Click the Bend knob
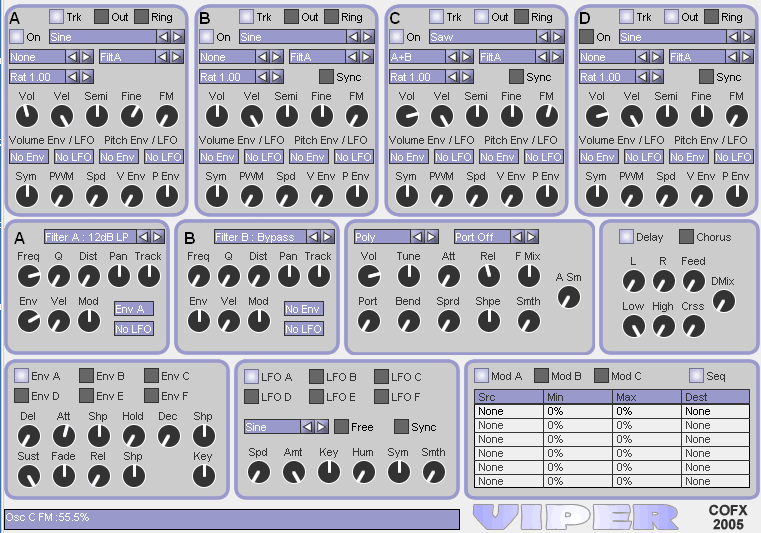This screenshot has width=761, height=533. (x=409, y=321)
